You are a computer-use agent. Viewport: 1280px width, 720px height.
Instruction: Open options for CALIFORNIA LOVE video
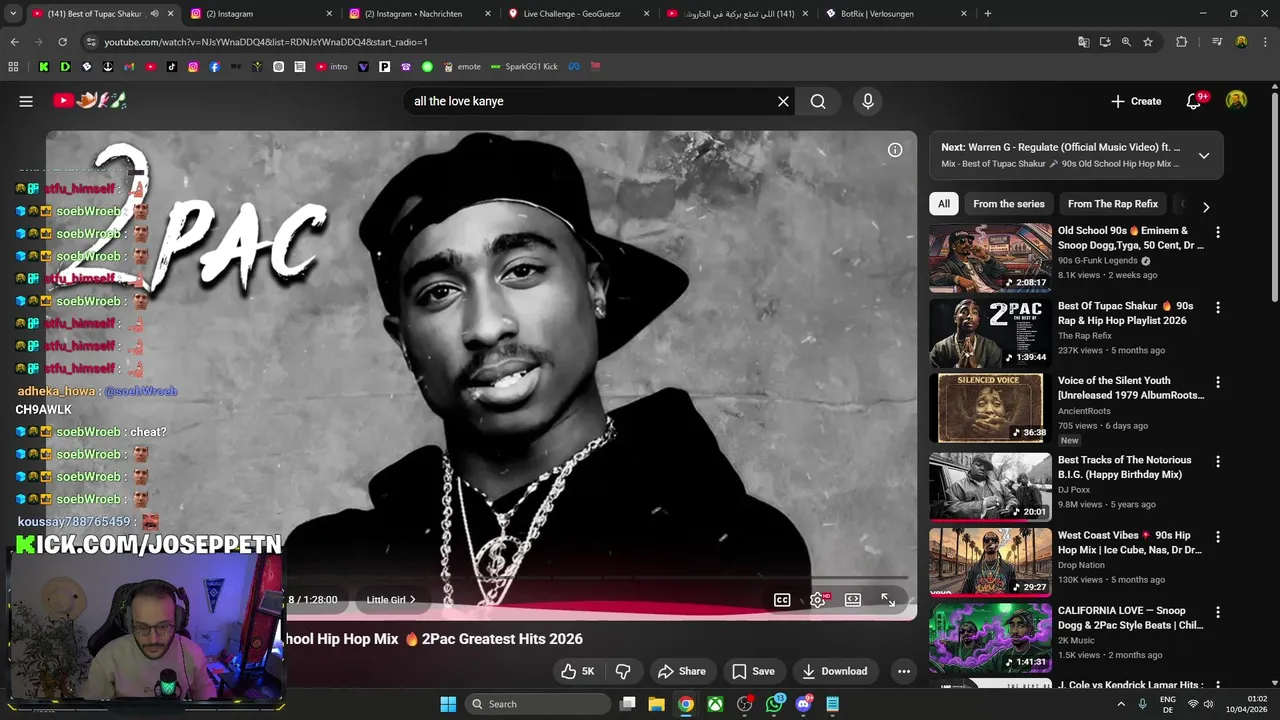pyautogui.click(x=1217, y=612)
